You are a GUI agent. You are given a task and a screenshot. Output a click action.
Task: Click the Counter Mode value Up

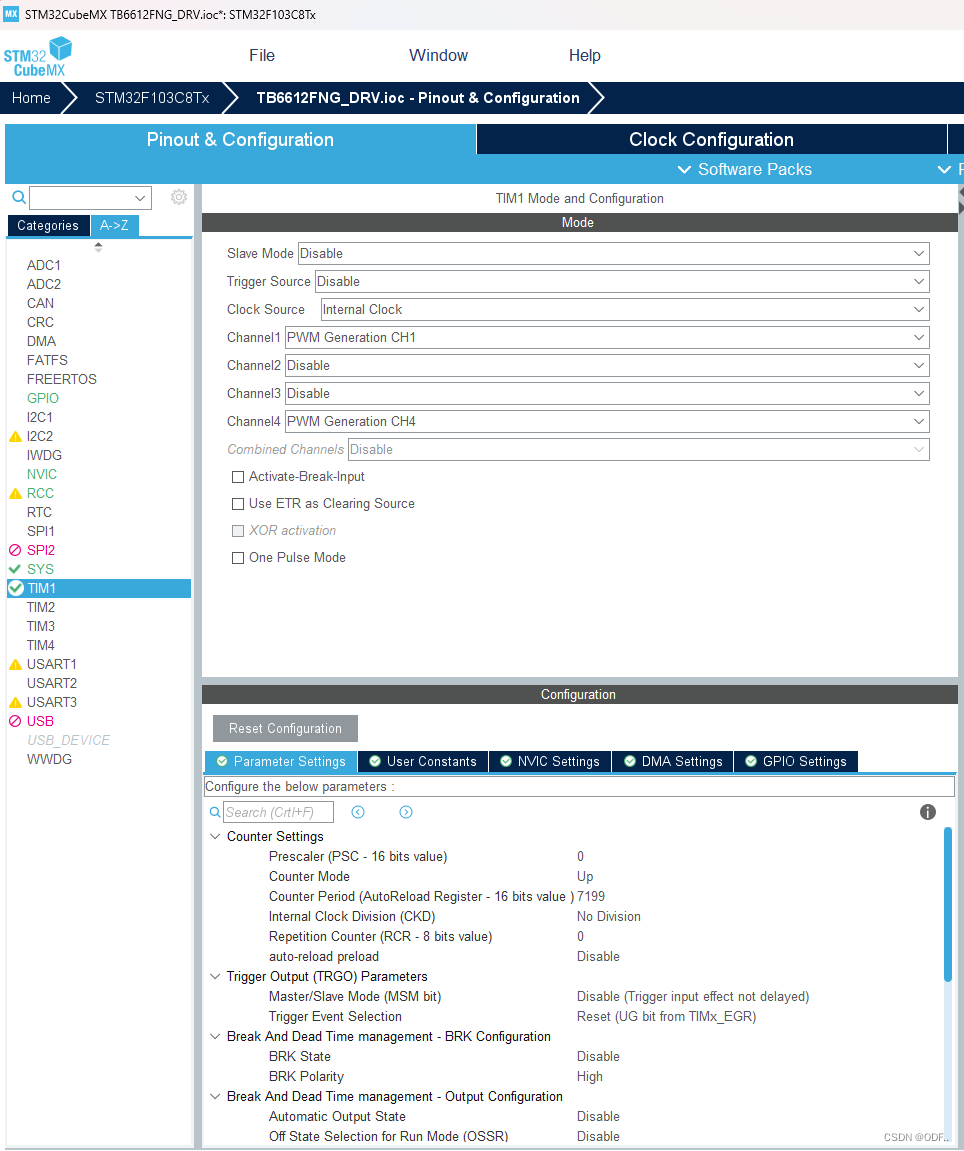(x=585, y=876)
